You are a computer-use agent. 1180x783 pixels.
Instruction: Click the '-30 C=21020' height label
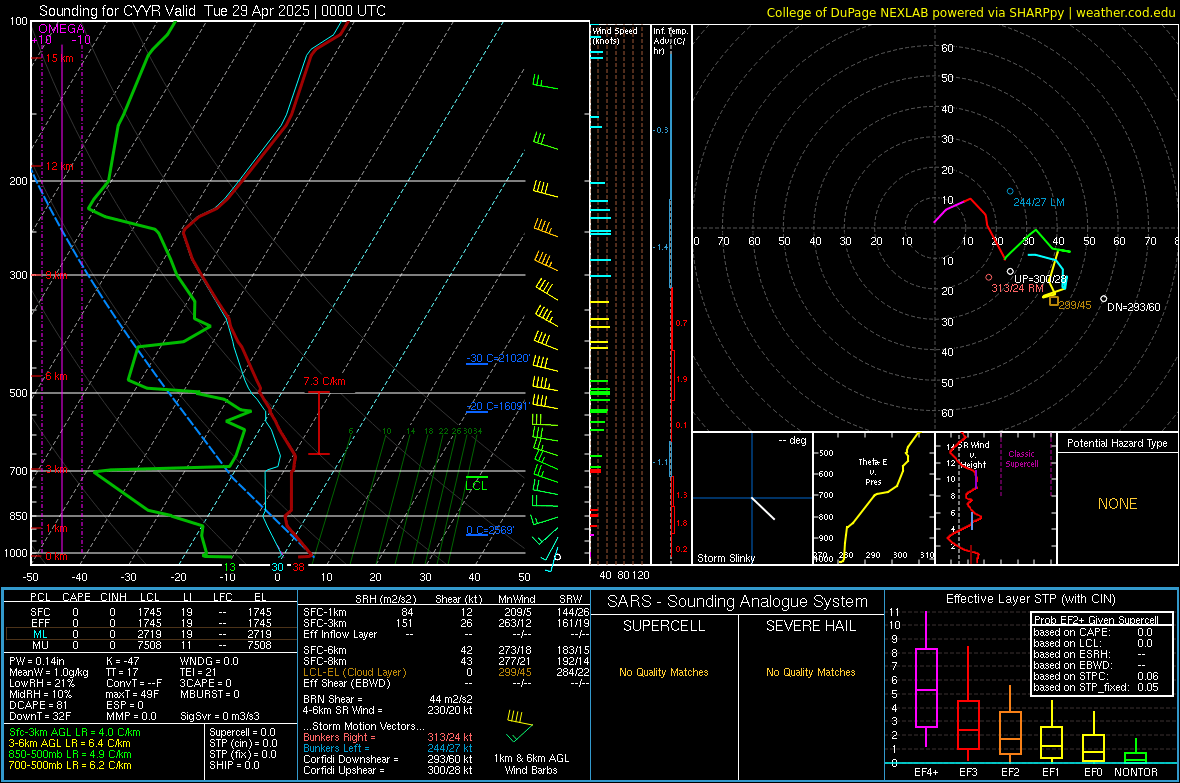click(x=498, y=358)
